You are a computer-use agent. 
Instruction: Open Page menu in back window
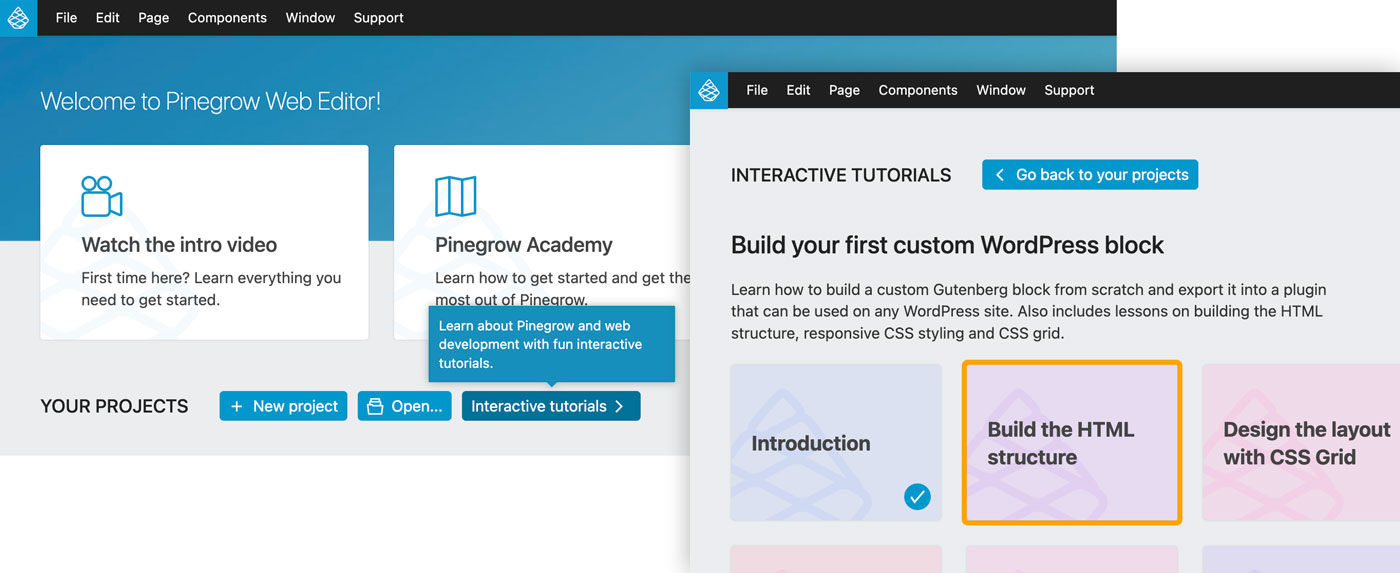coord(153,18)
